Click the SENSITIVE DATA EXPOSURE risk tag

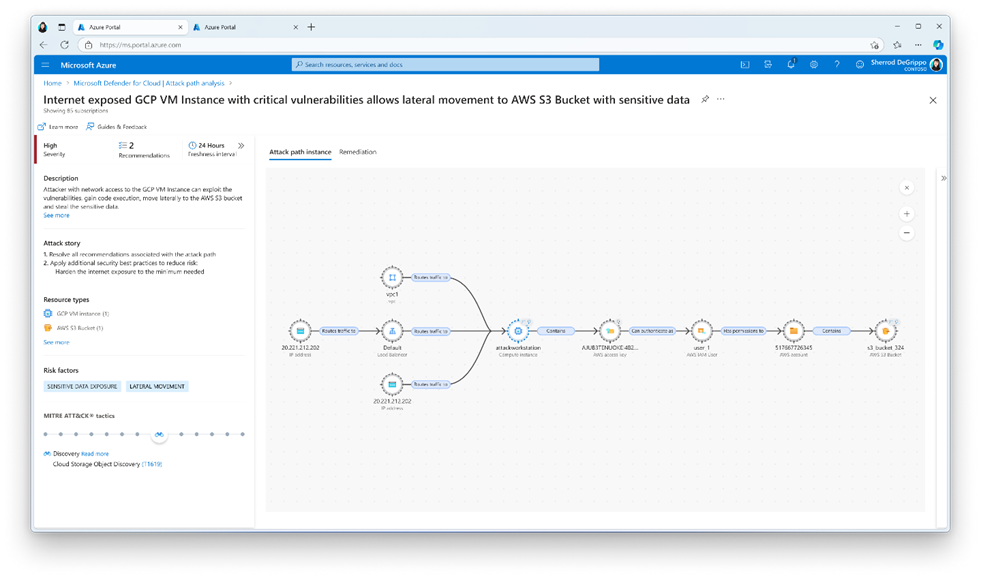click(82, 387)
